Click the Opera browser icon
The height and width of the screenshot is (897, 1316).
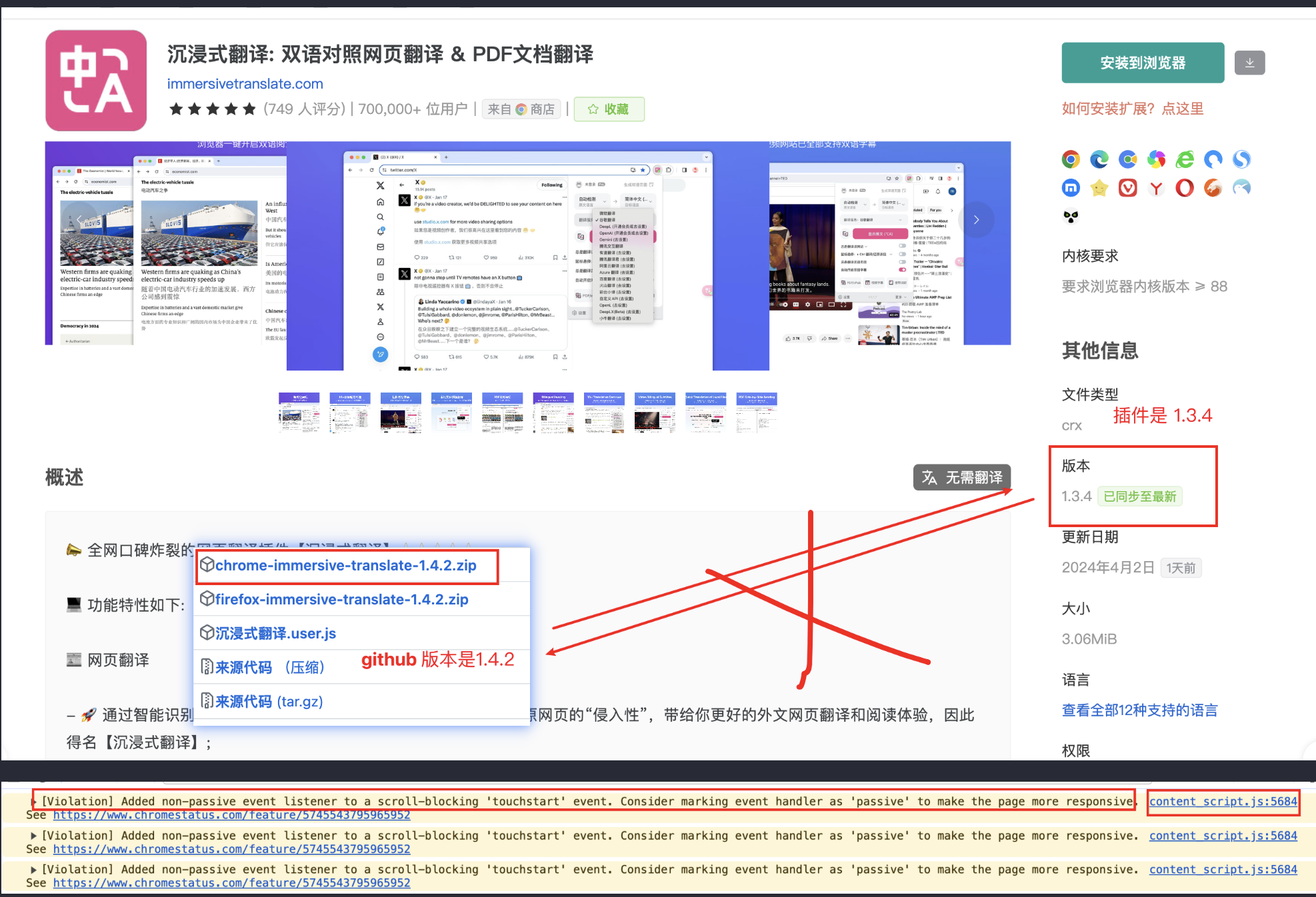point(1185,188)
